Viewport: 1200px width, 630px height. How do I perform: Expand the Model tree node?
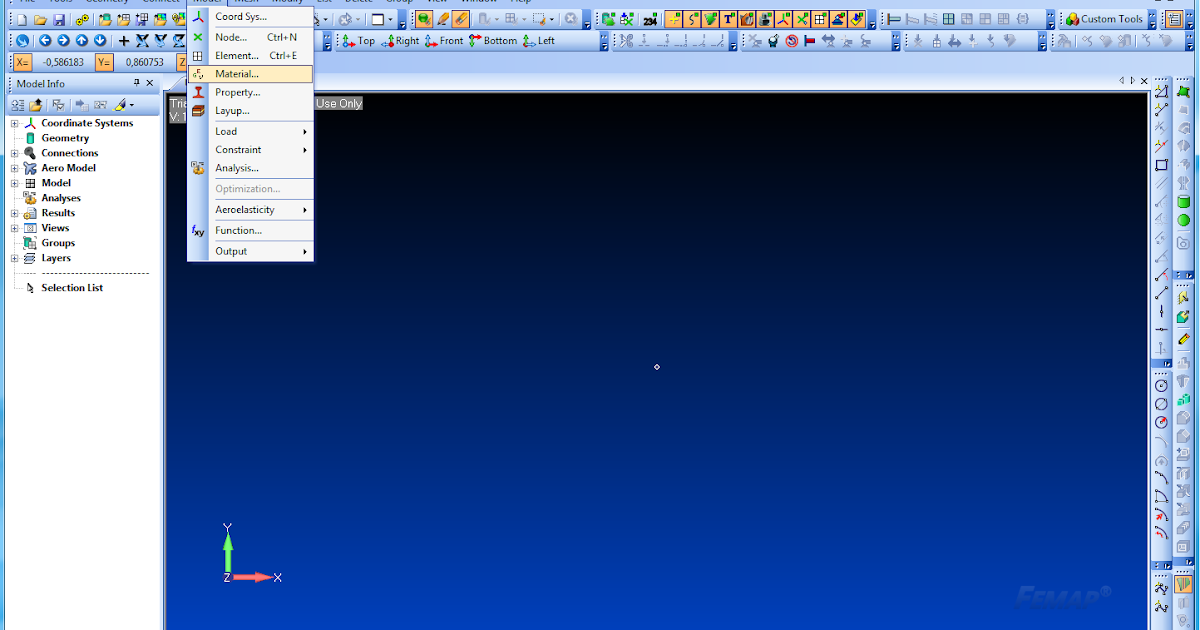13,182
